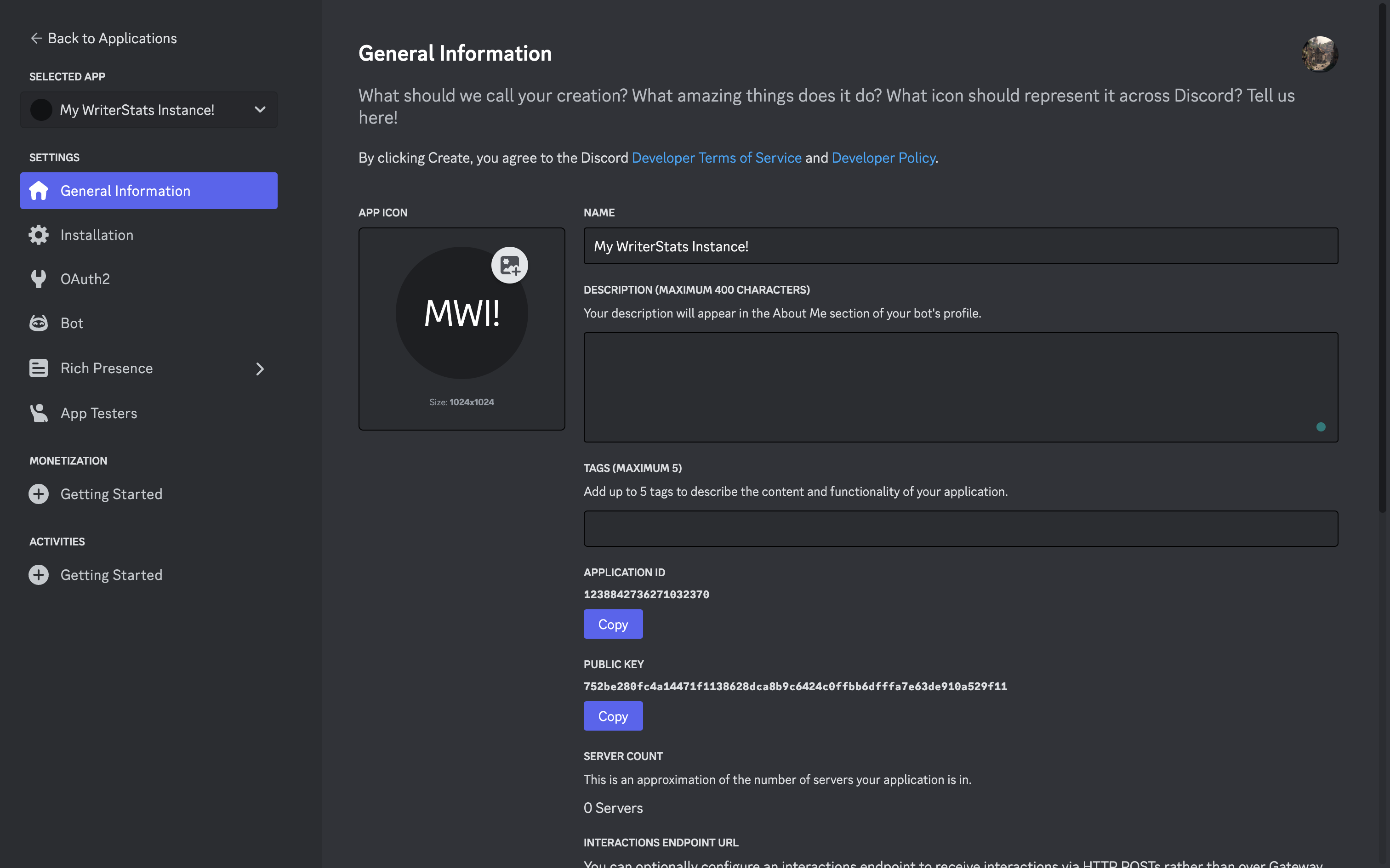Click the robot icon next to Bot

39,323
